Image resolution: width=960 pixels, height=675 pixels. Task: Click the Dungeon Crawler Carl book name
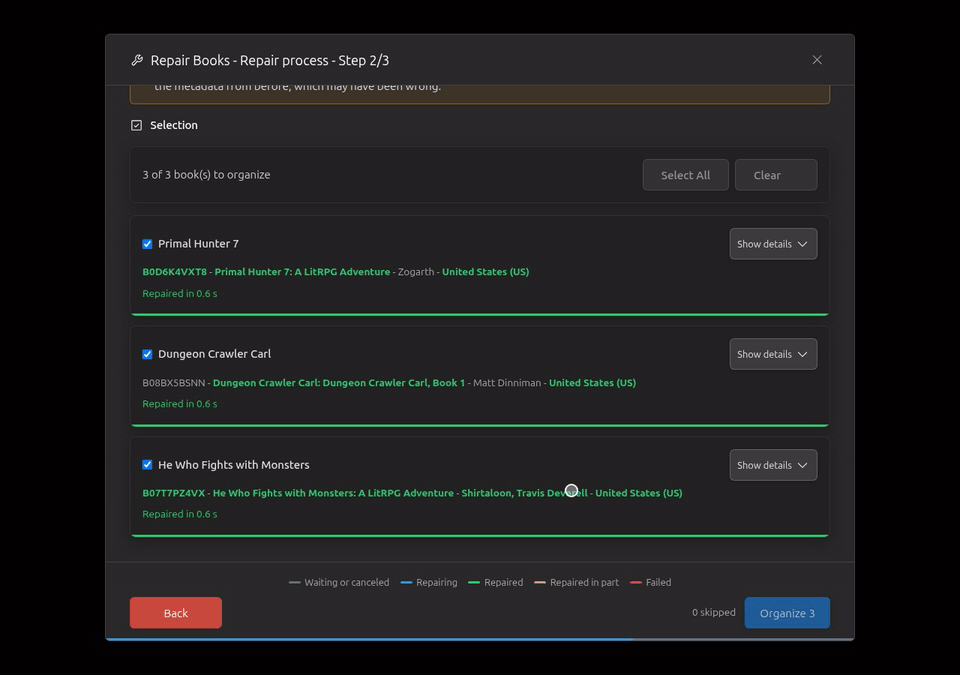(214, 354)
